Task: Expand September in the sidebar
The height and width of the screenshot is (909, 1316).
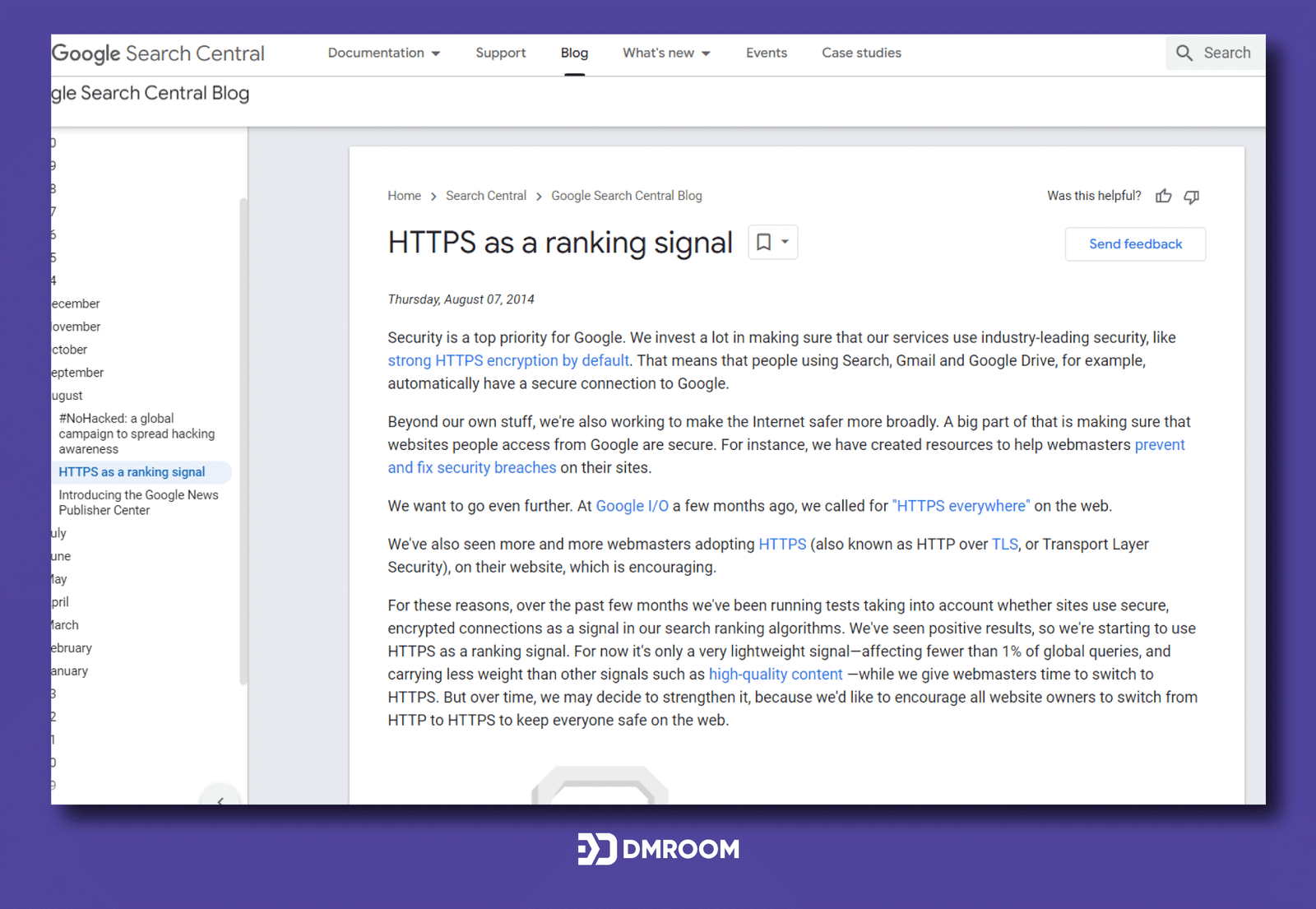Action: pyautogui.click(x=77, y=373)
